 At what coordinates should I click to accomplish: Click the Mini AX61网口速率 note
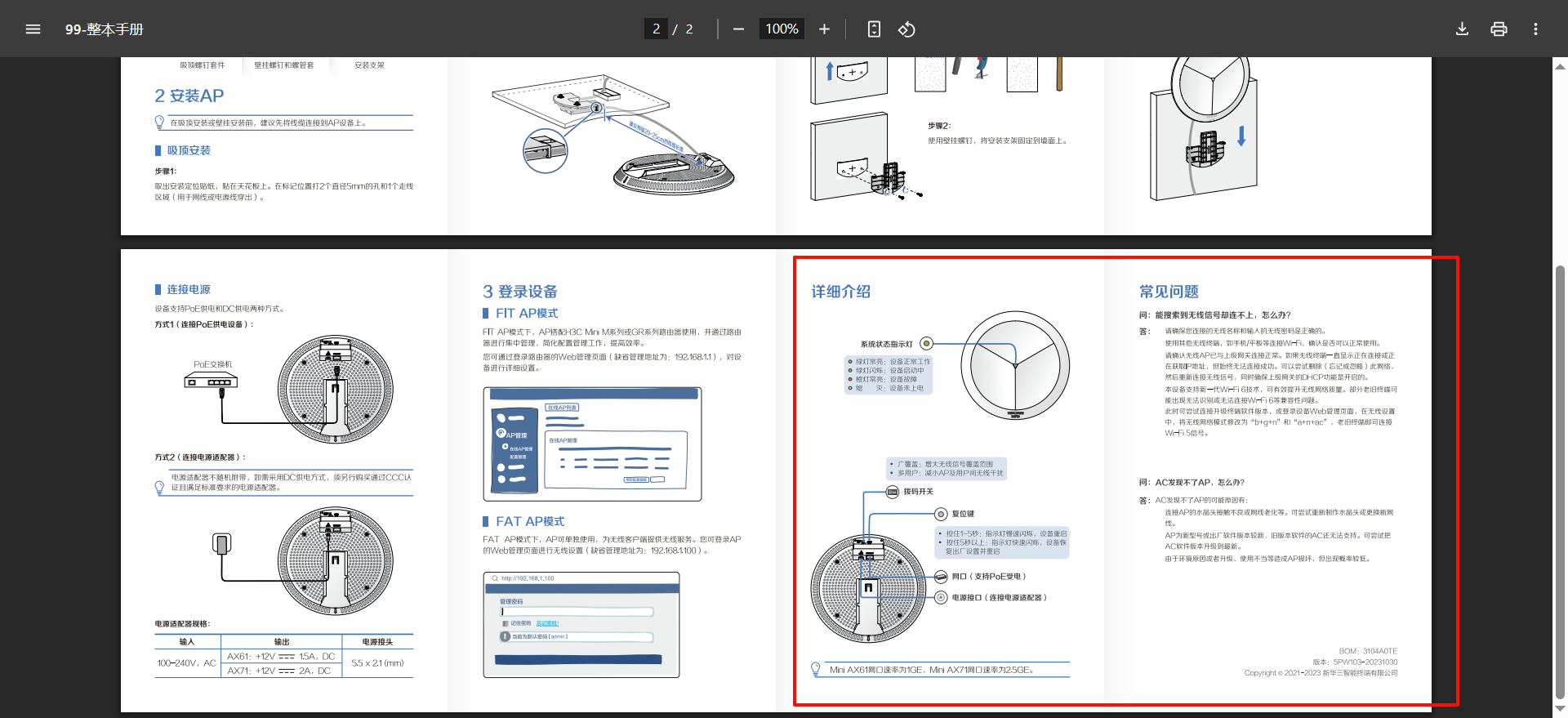(x=933, y=670)
